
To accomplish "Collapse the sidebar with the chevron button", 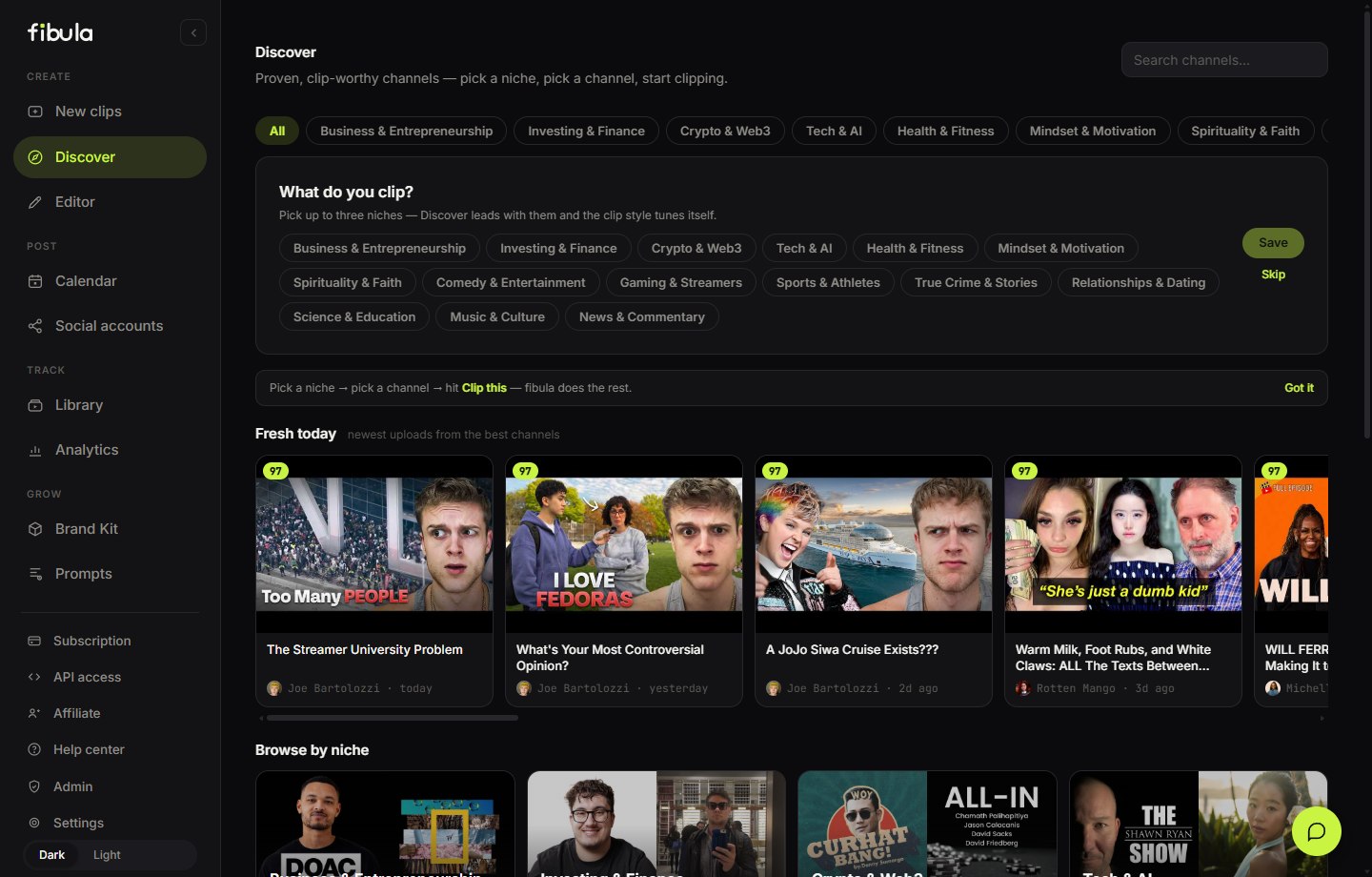I will (193, 32).
